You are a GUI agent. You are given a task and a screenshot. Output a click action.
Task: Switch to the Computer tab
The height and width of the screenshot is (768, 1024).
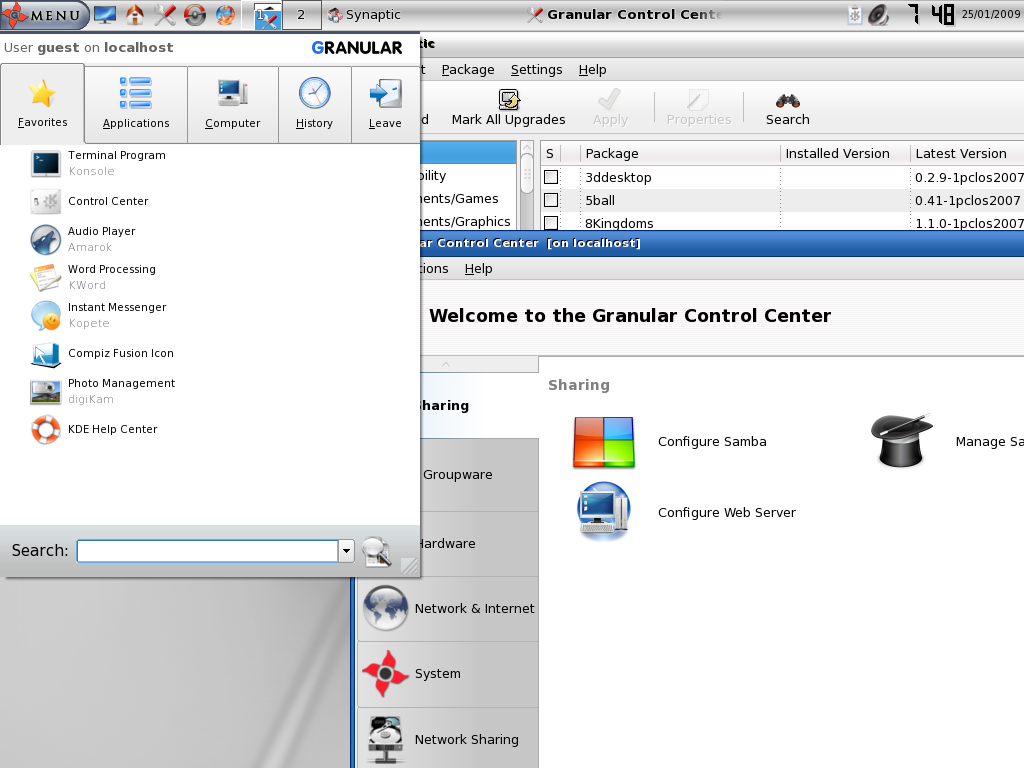(x=232, y=104)
